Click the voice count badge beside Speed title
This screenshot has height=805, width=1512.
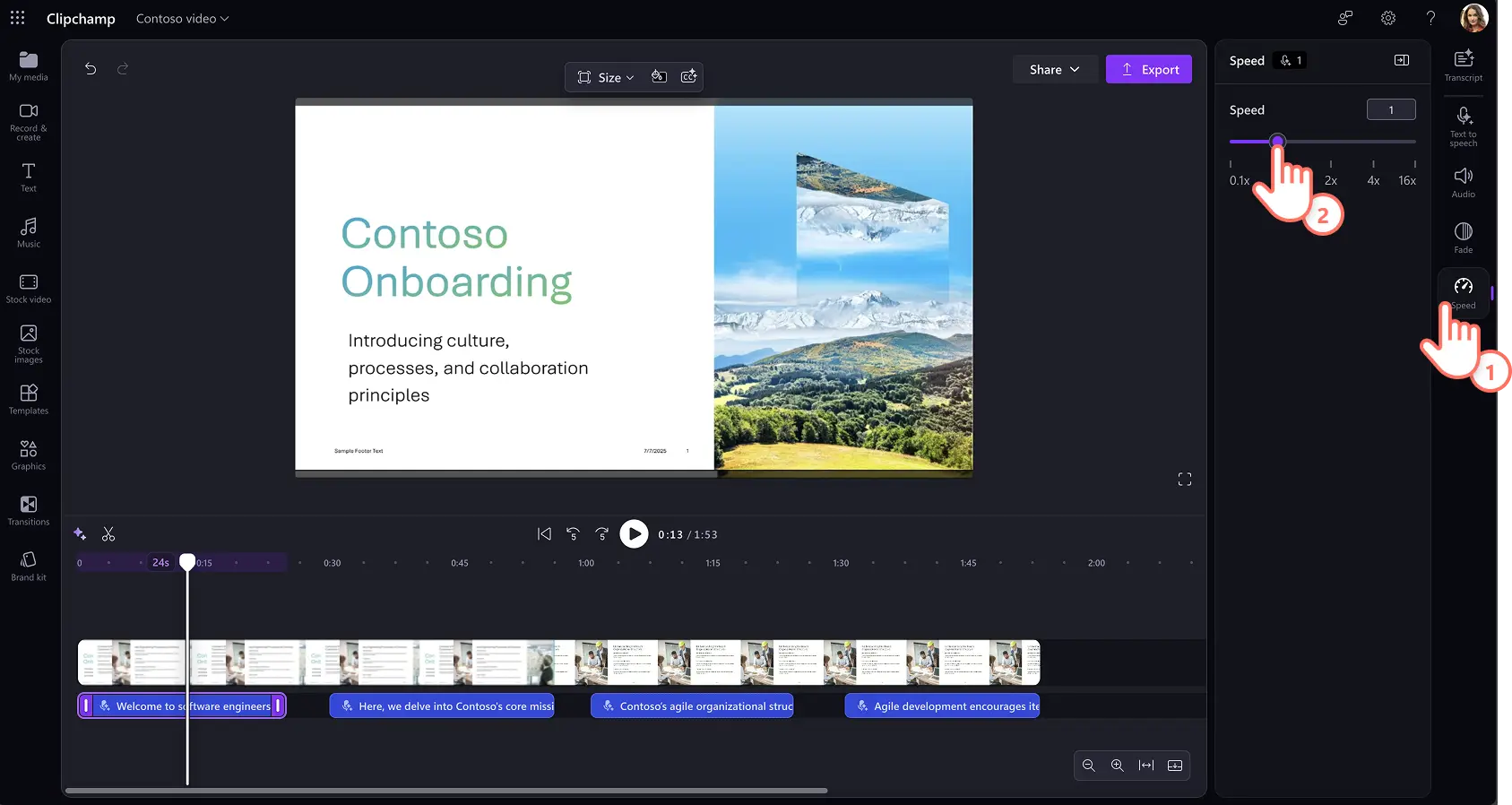pos(1290,60)
